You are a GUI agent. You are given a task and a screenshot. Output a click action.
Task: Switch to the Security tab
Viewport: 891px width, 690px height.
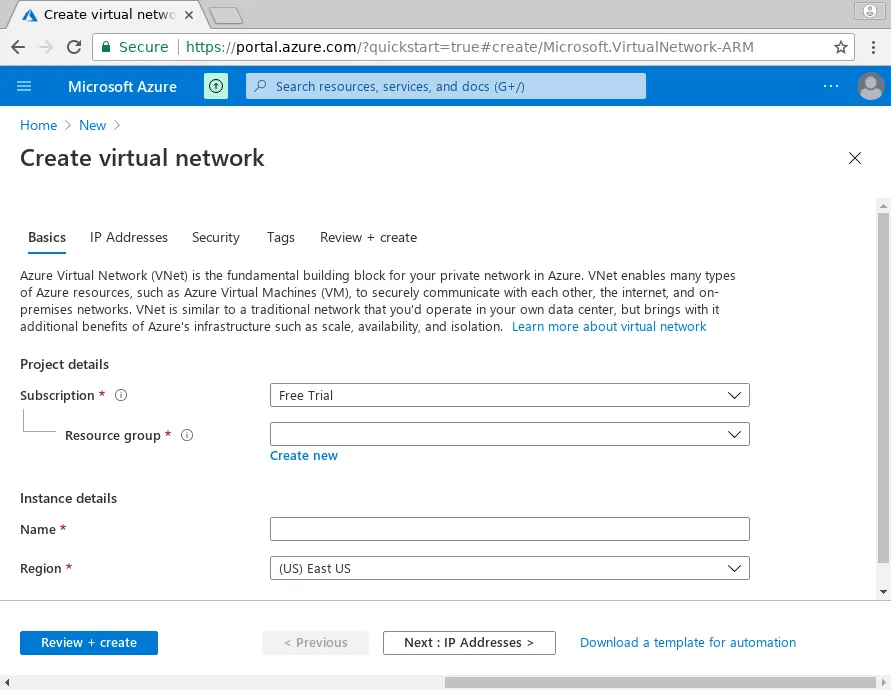coord(216,238)
